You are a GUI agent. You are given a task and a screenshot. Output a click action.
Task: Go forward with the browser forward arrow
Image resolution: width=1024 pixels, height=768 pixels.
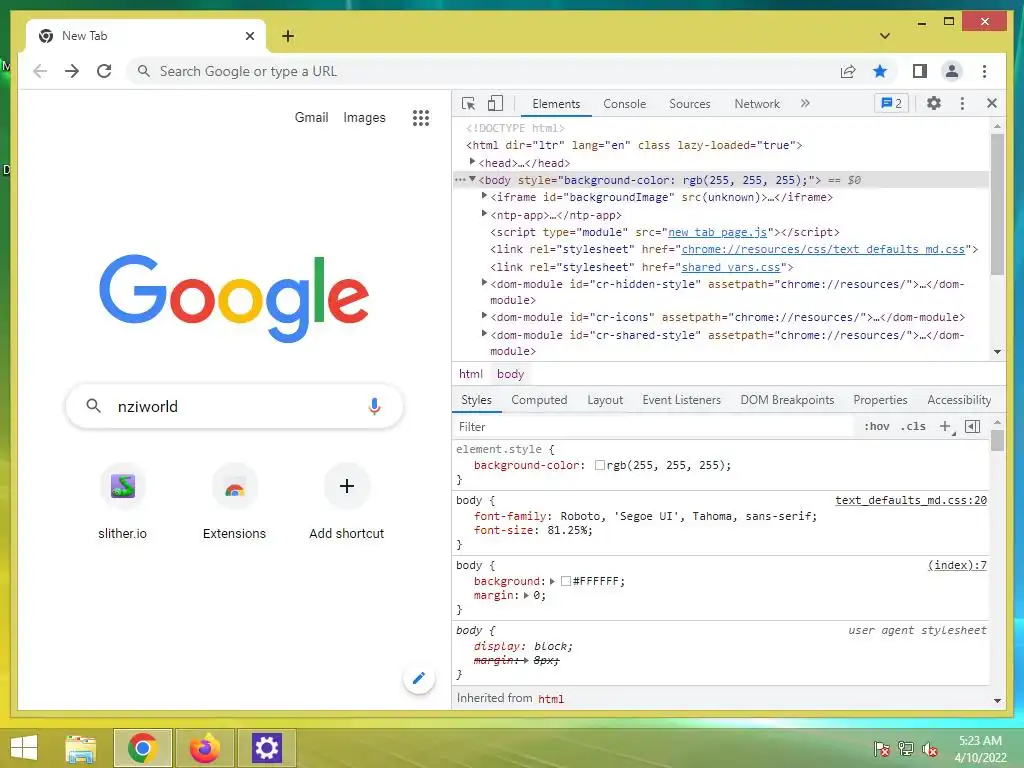pyautogui.click(x=72, y=71)
